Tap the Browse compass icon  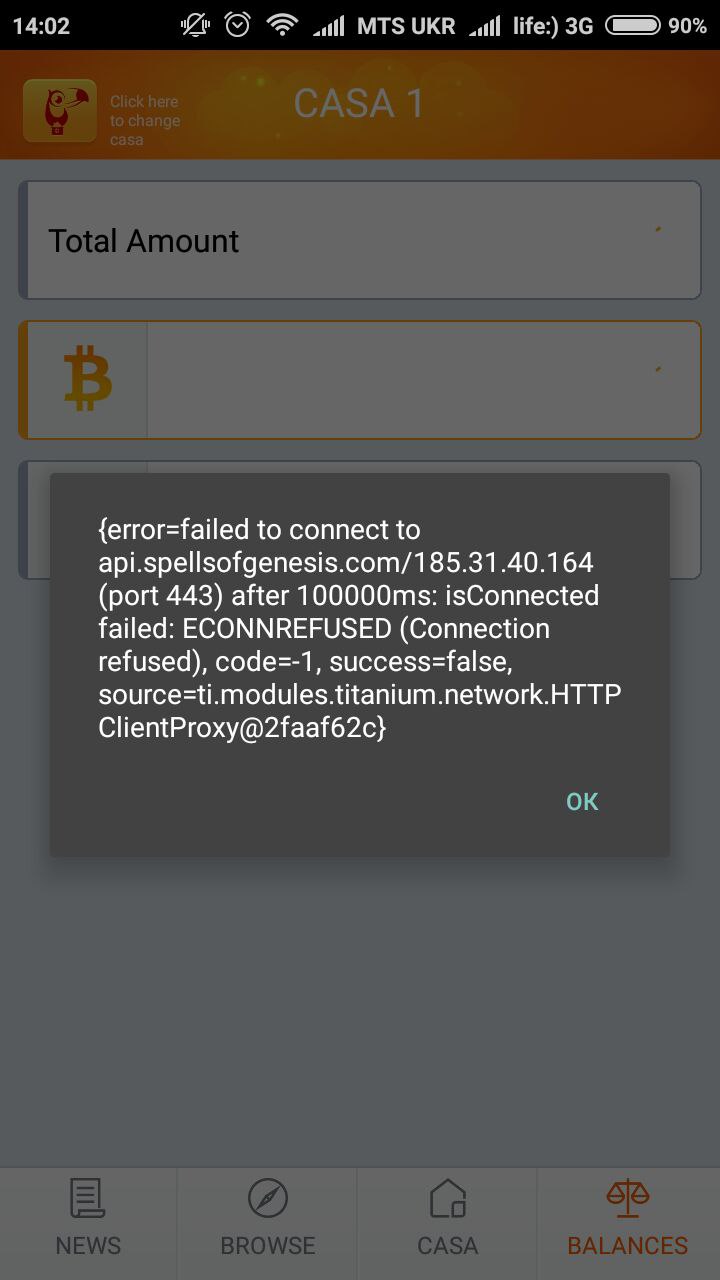(268, 1198)
